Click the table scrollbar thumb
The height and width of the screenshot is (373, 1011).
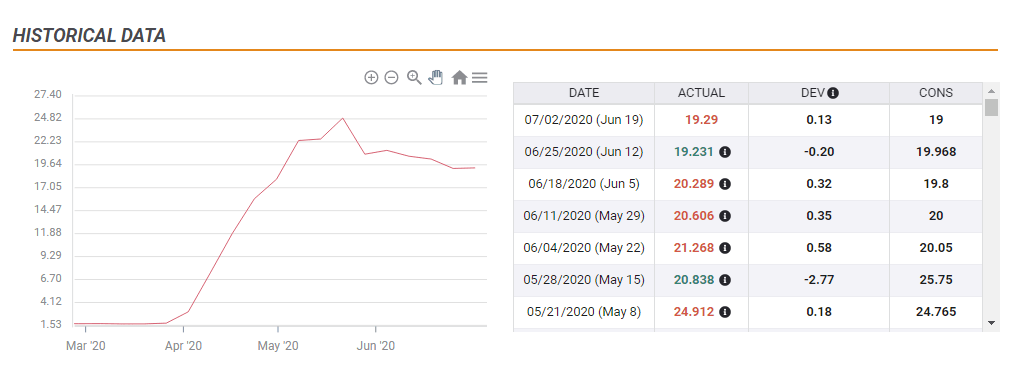pos(992,108)
